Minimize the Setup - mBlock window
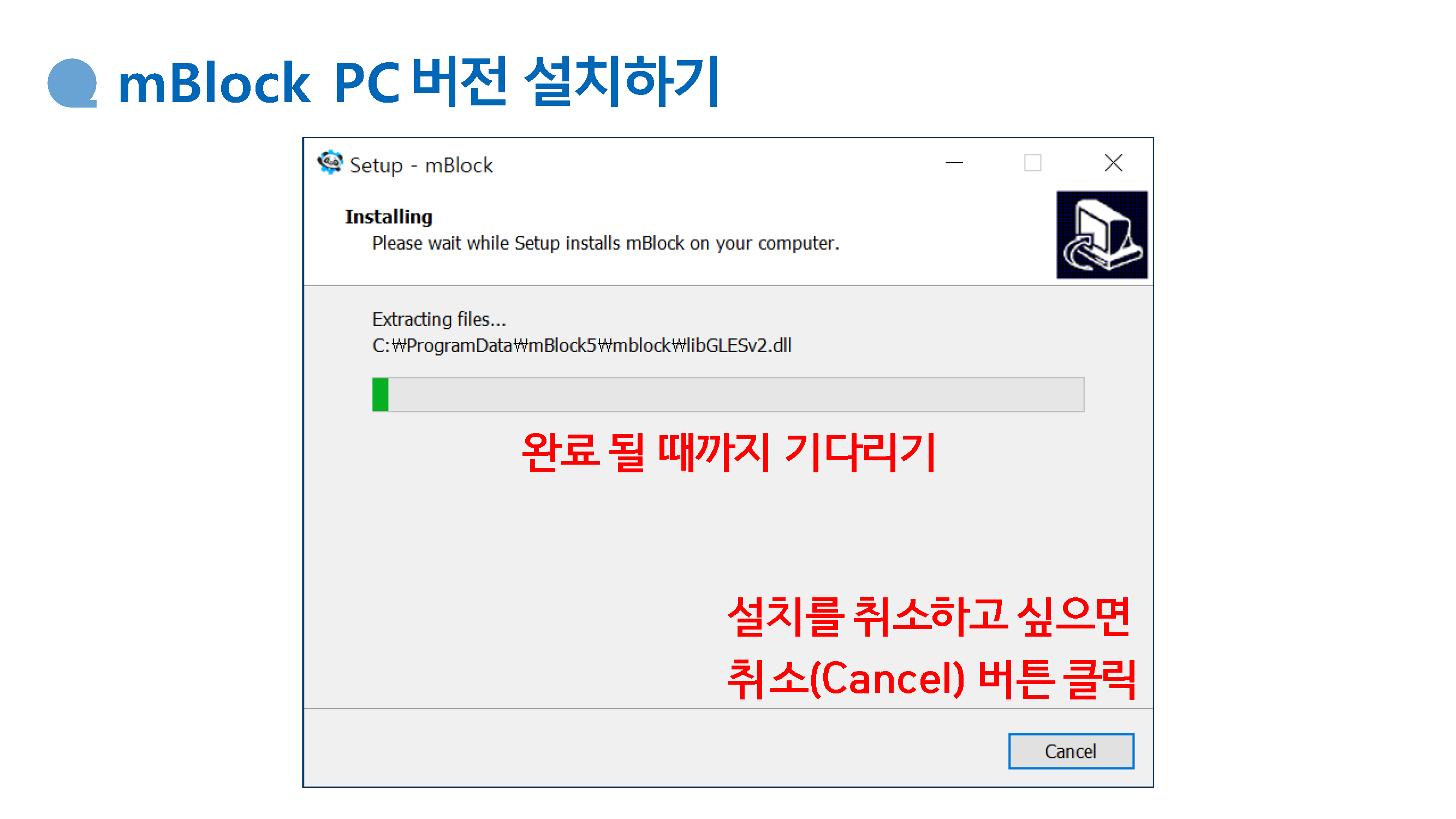The width and height of the screenshot is (1456, 819). click(x=954, y=163)
